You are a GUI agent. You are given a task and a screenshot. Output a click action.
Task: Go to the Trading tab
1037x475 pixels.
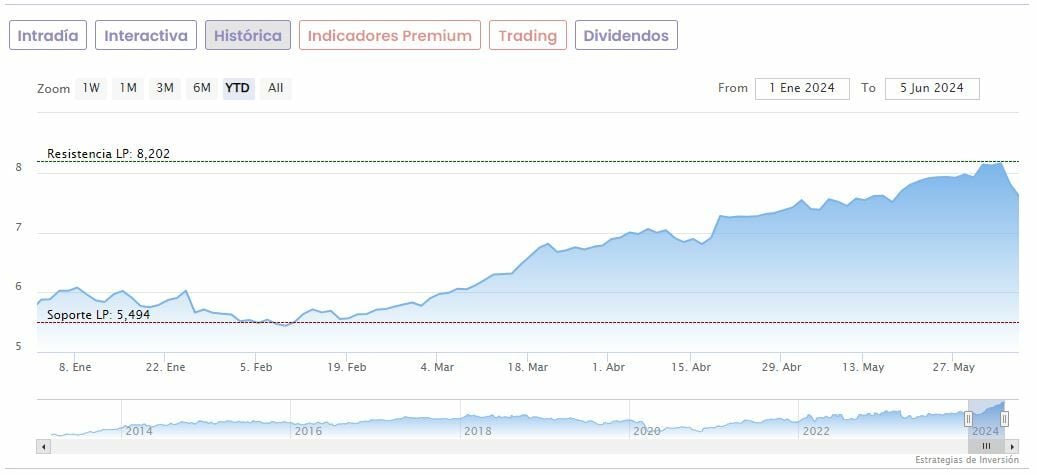pyautogui.click(x=527, y=36)
